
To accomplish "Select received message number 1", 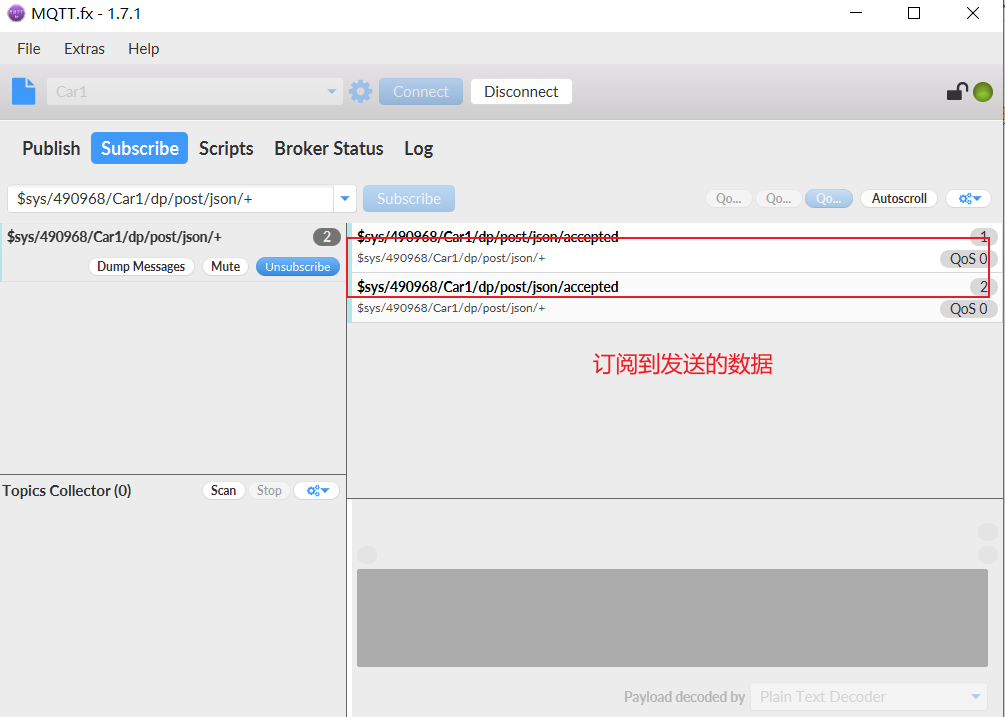I will 674,247.
